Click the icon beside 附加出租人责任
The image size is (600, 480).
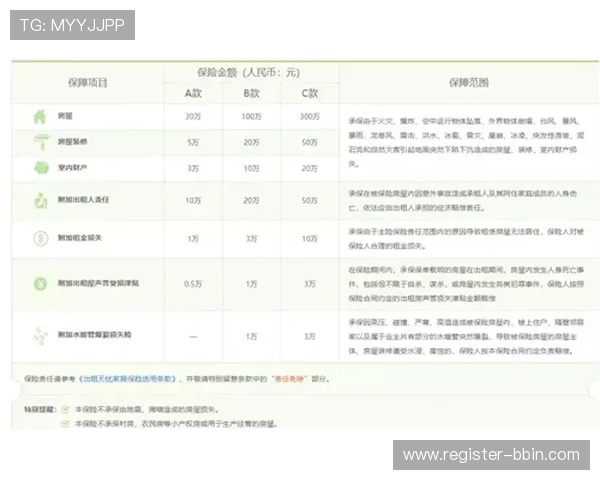[x=41, y=200]
